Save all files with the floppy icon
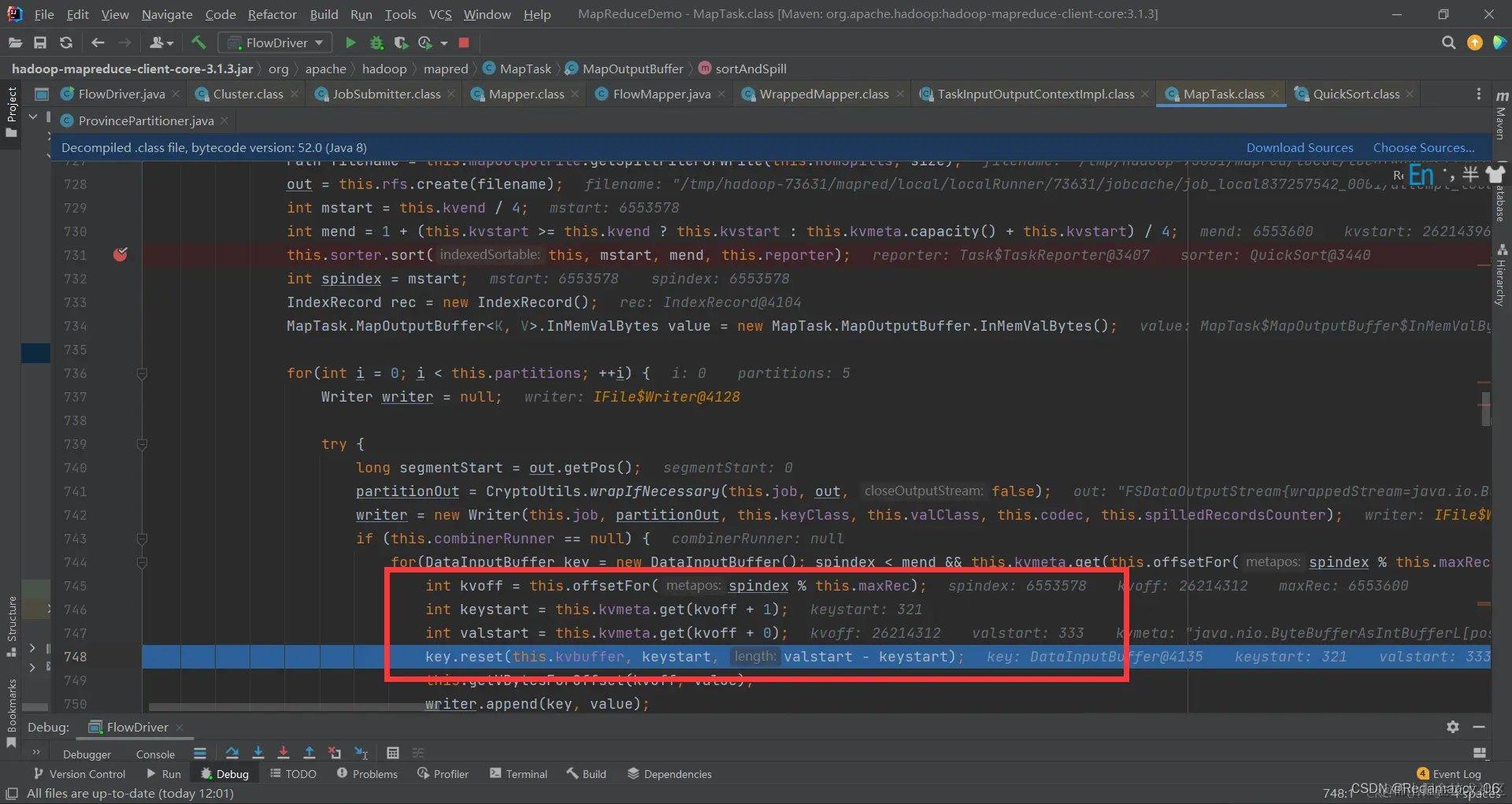Screen dimensions: 1512x804 40,43
